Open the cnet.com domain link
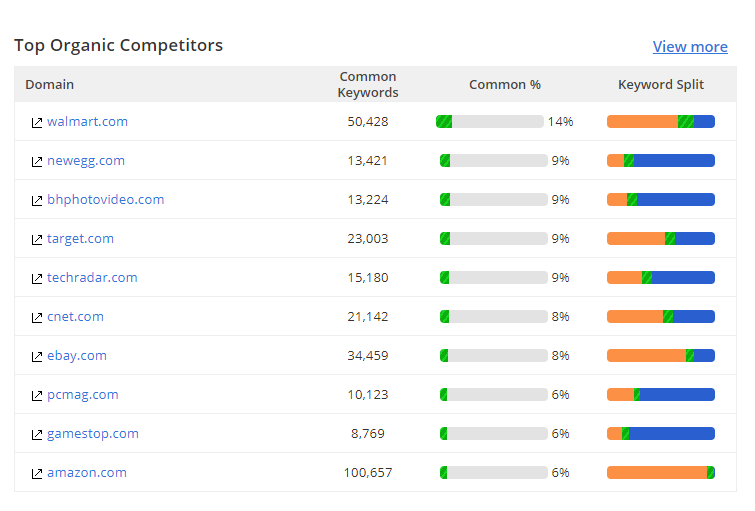The image size is (755, 511). 75,316
